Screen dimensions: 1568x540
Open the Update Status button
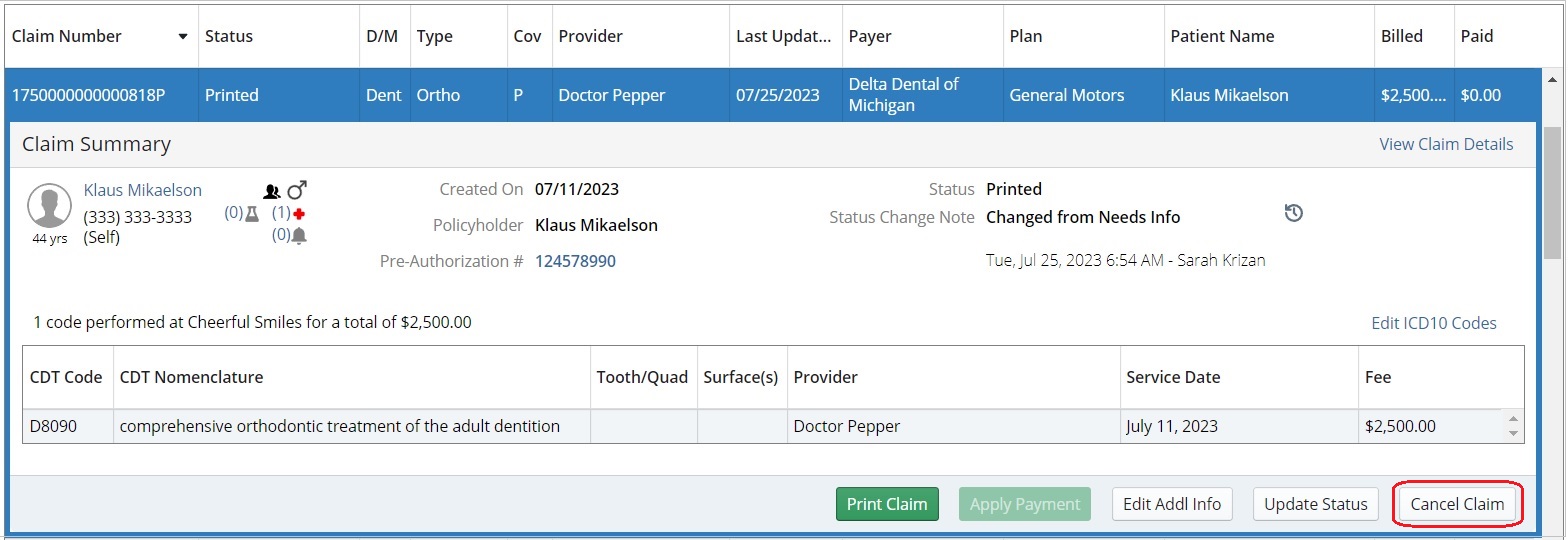1316,504
